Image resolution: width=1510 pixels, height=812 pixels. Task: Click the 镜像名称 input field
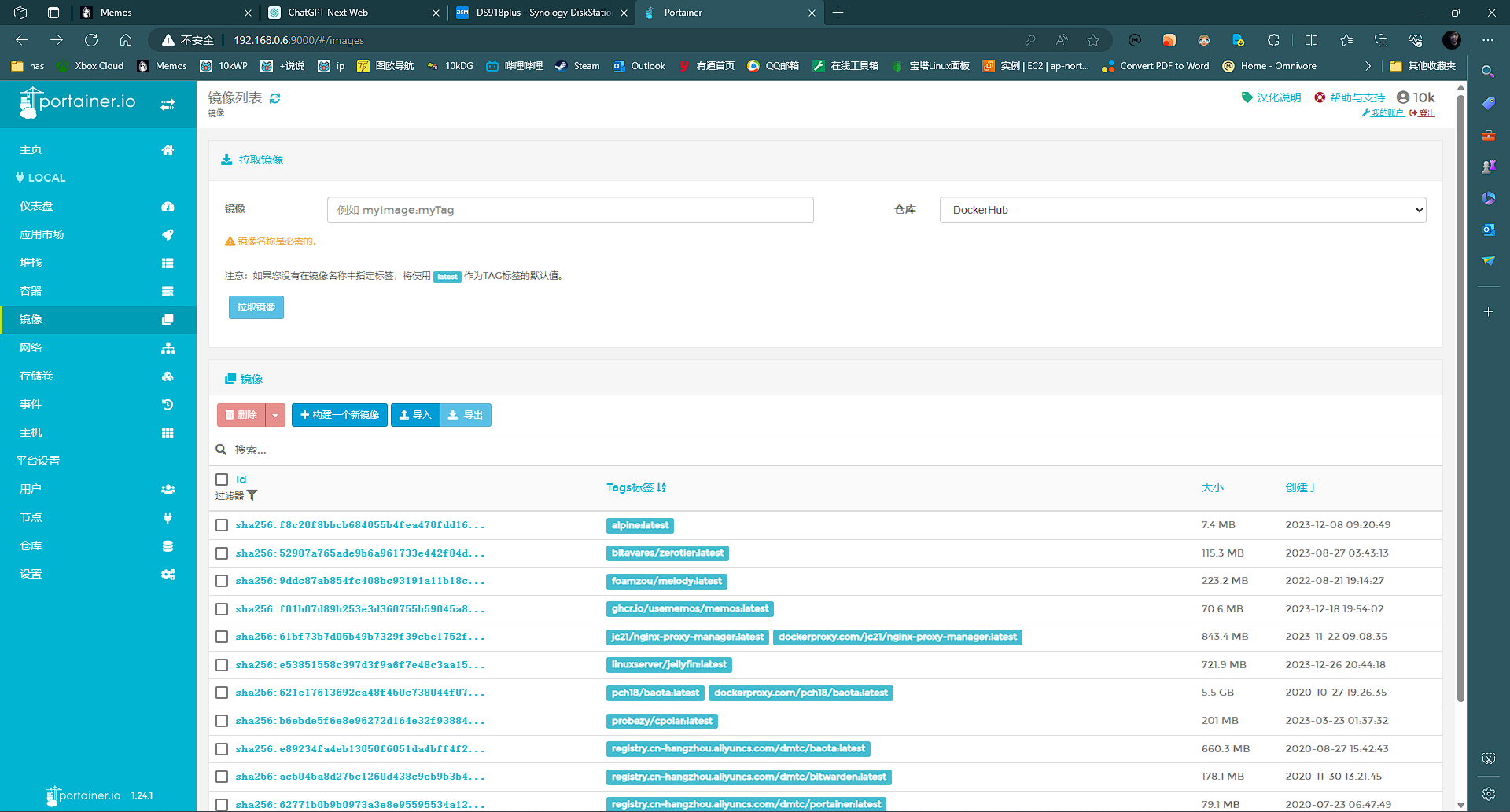pos(570,210)
